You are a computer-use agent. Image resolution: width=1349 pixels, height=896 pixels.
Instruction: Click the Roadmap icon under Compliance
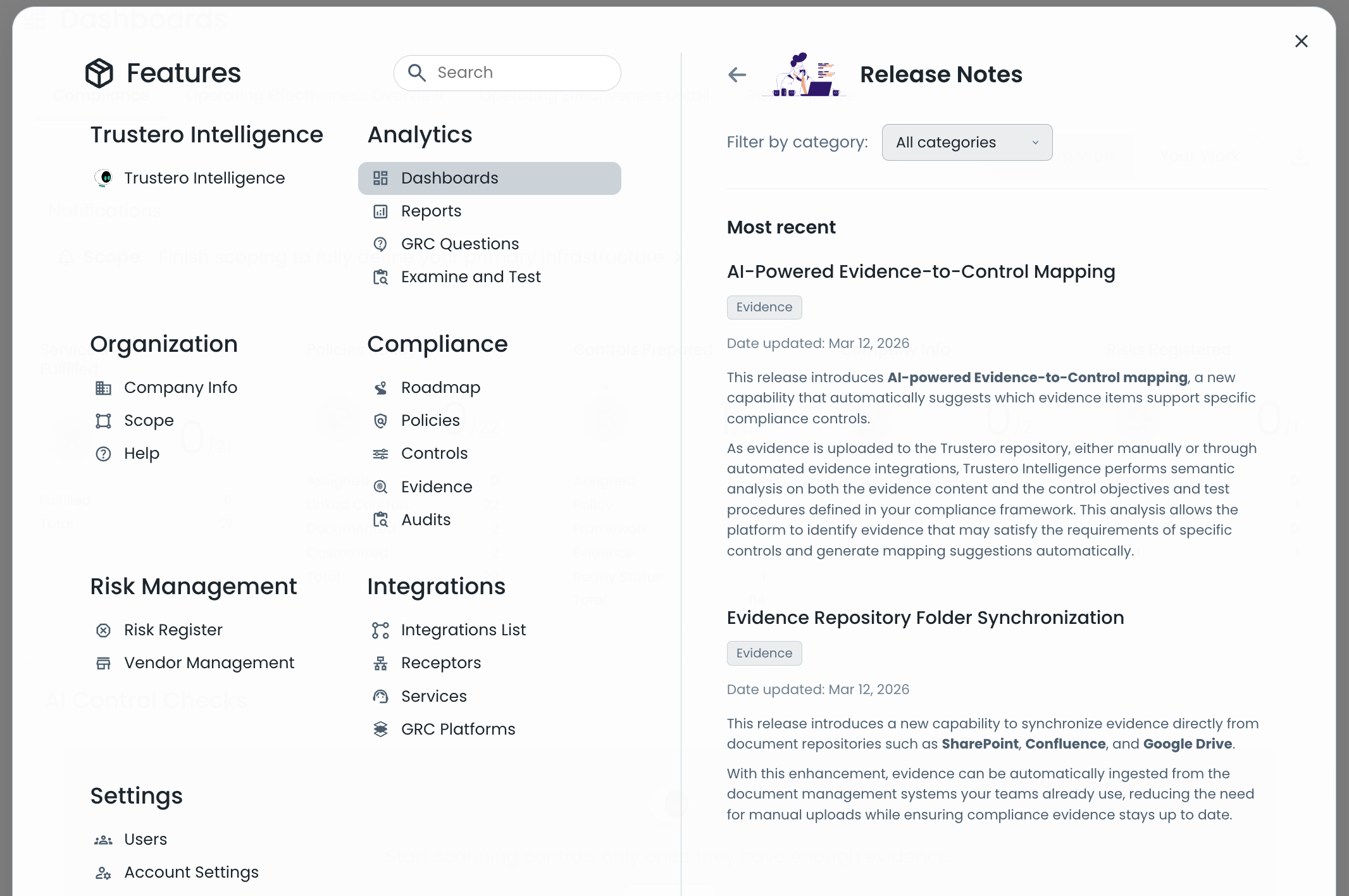pyautogui.click(x=380, y=388)
